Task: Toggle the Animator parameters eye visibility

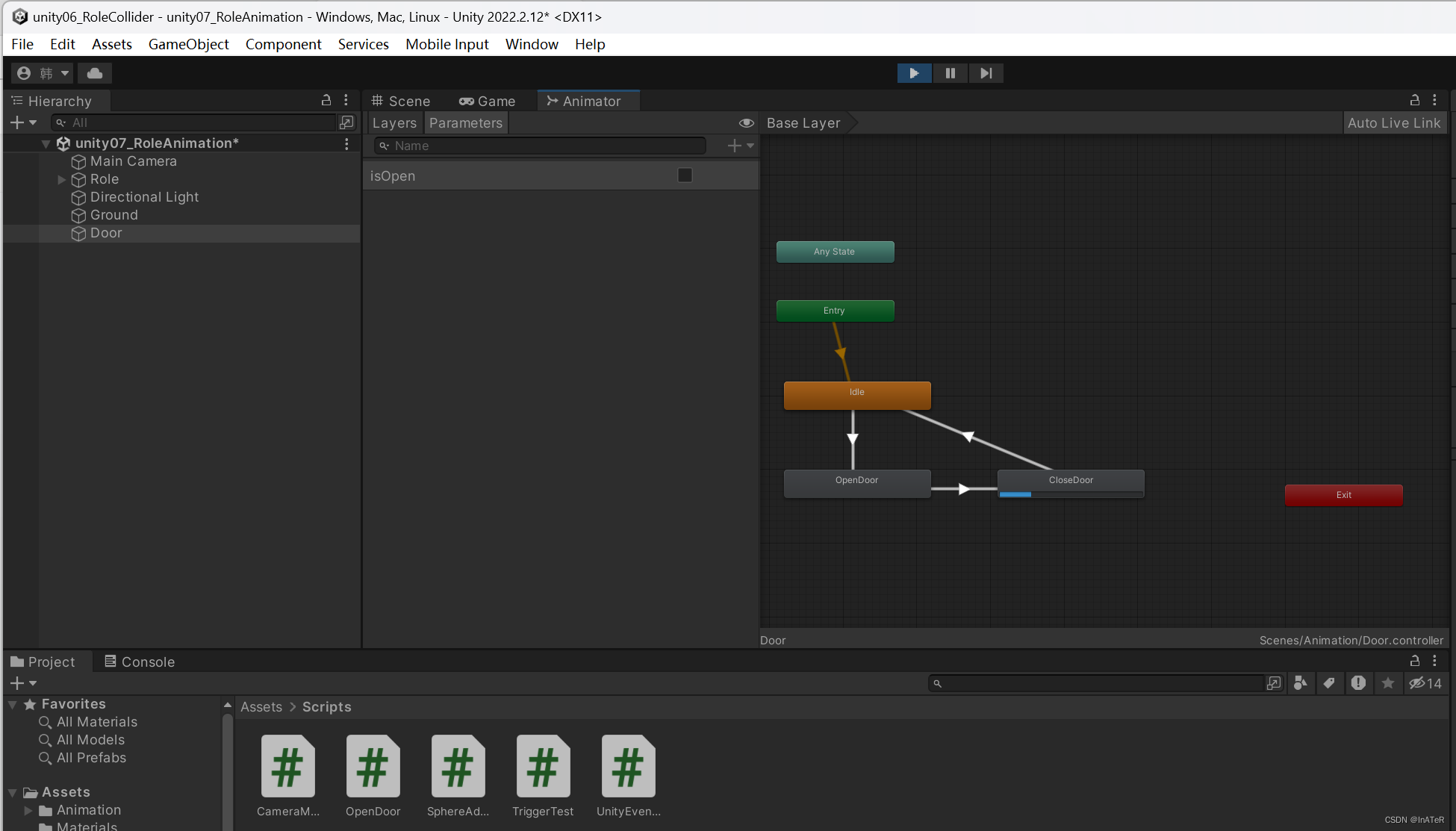Action: pos(746,123)
